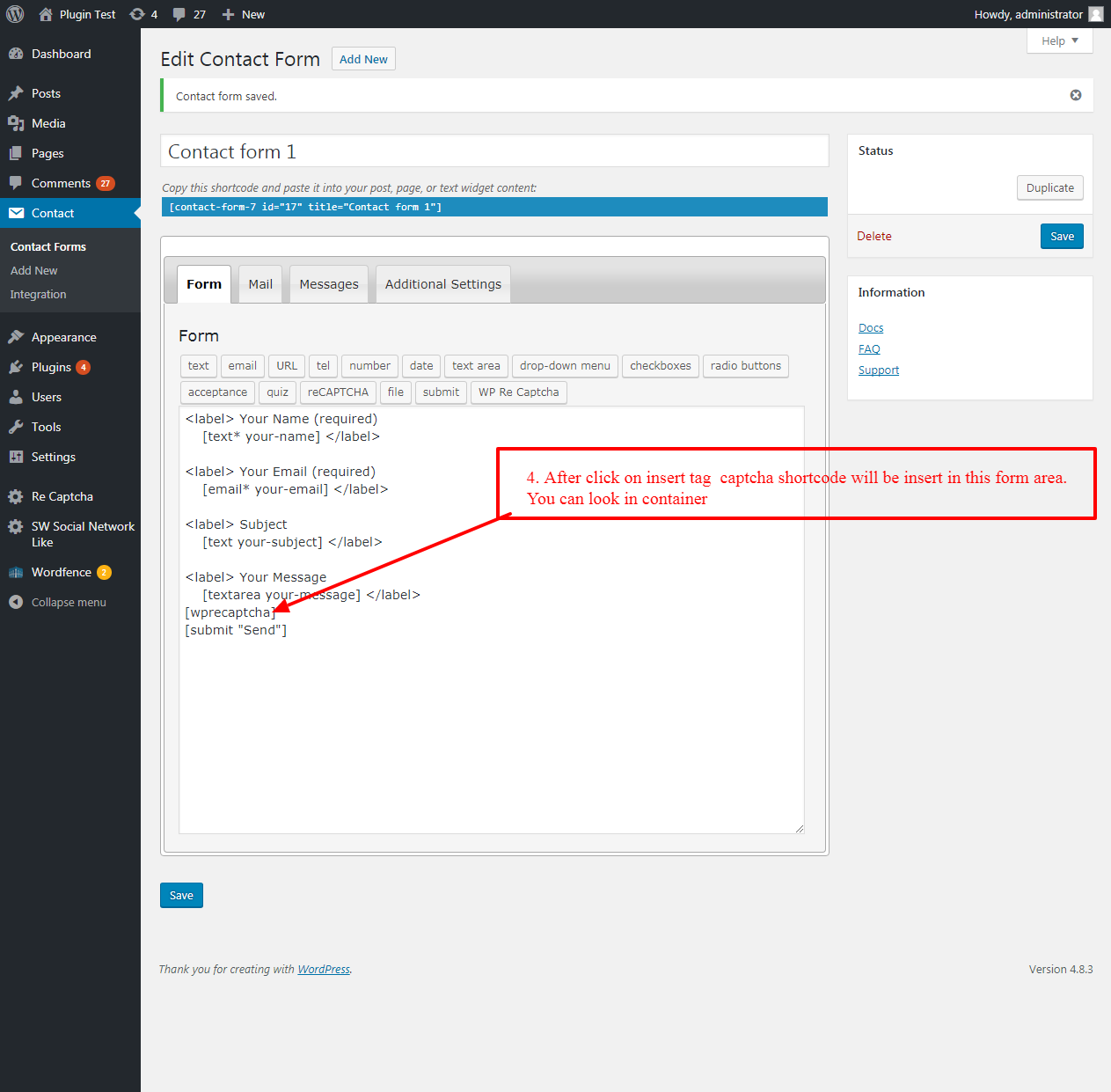The image size is (1111, 1092).
Task: Insert a URL tag
Action: coord(287,366)
